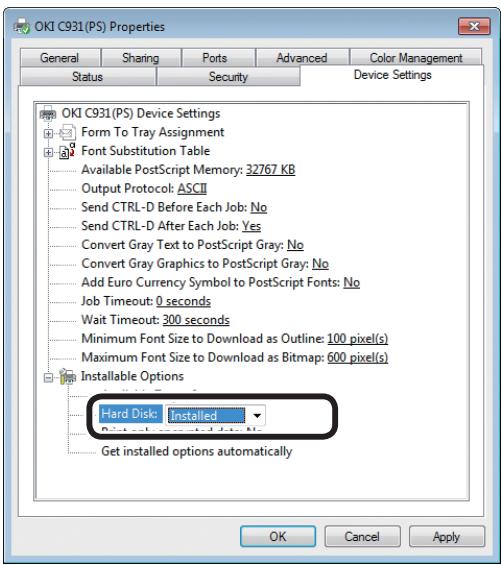Select the Form To Tray Assignment label
Viewport: 501px width, 565px height.
coord(152,132)
